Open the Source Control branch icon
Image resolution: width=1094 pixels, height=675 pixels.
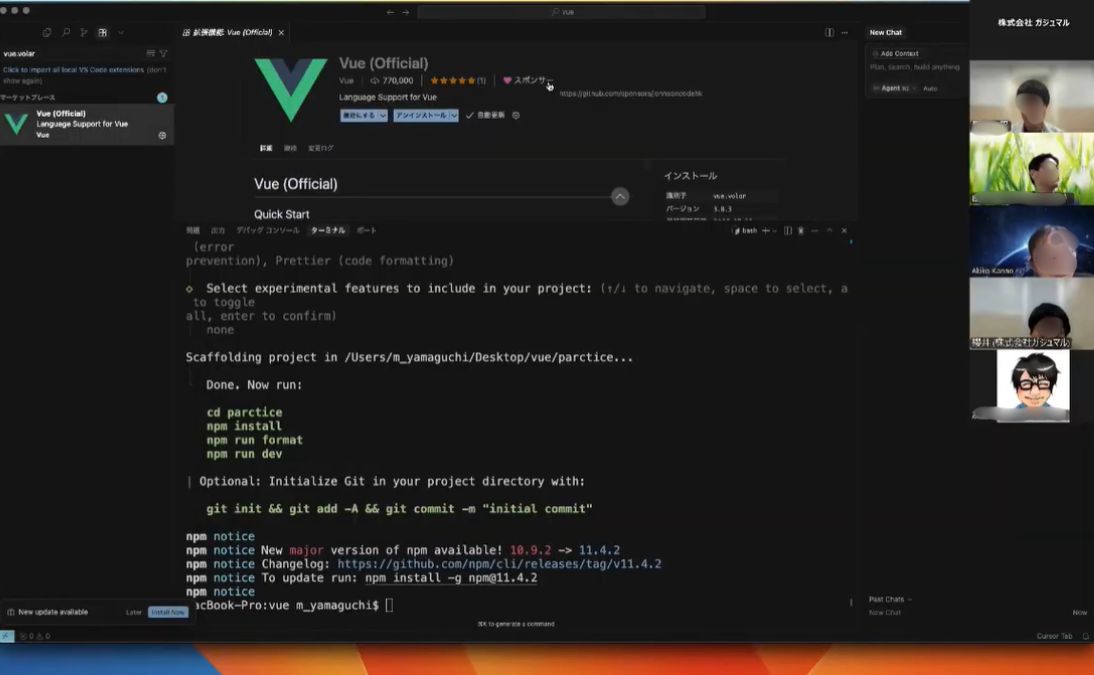pyautogui.click(x=84, y=33)
